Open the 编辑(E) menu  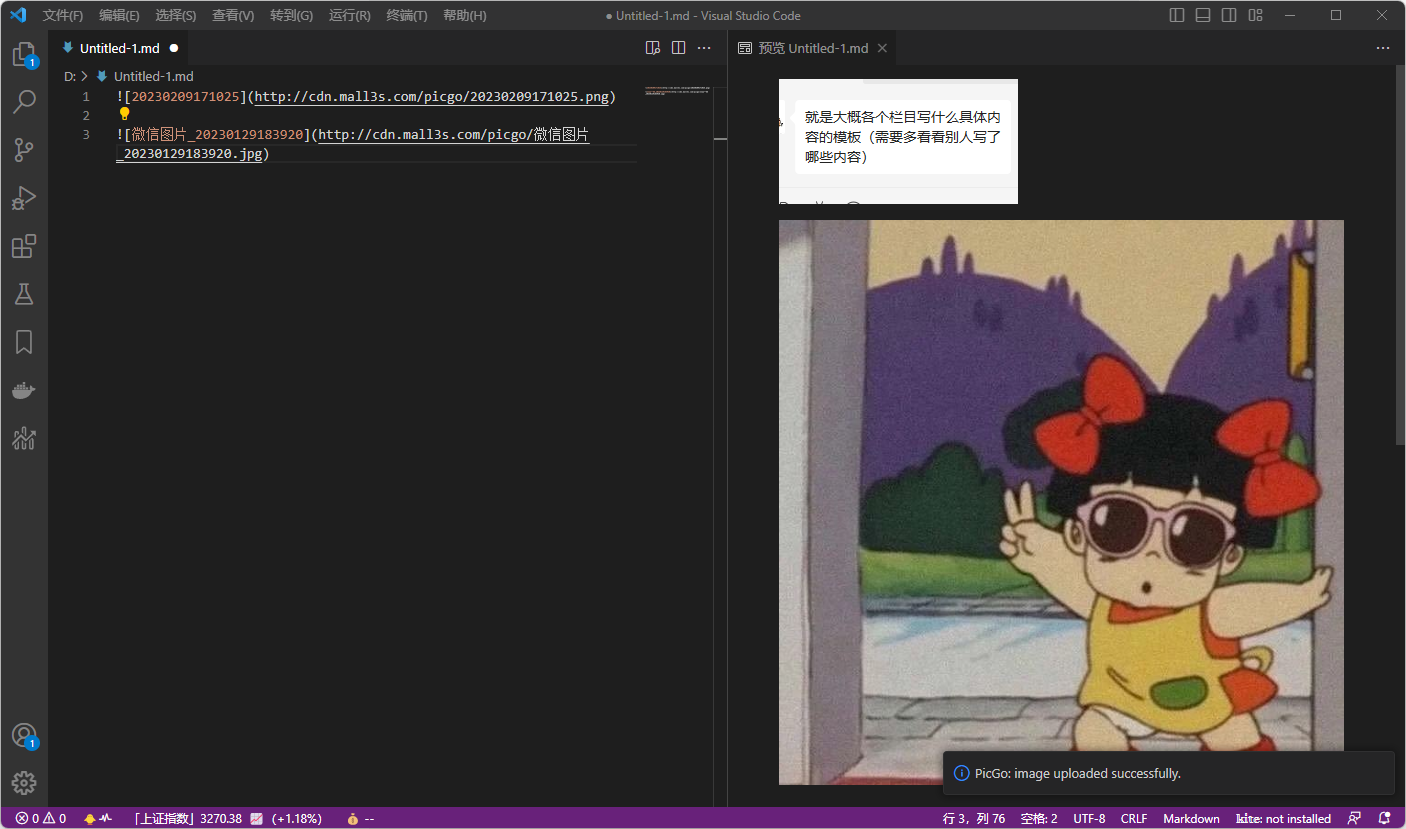119,16
